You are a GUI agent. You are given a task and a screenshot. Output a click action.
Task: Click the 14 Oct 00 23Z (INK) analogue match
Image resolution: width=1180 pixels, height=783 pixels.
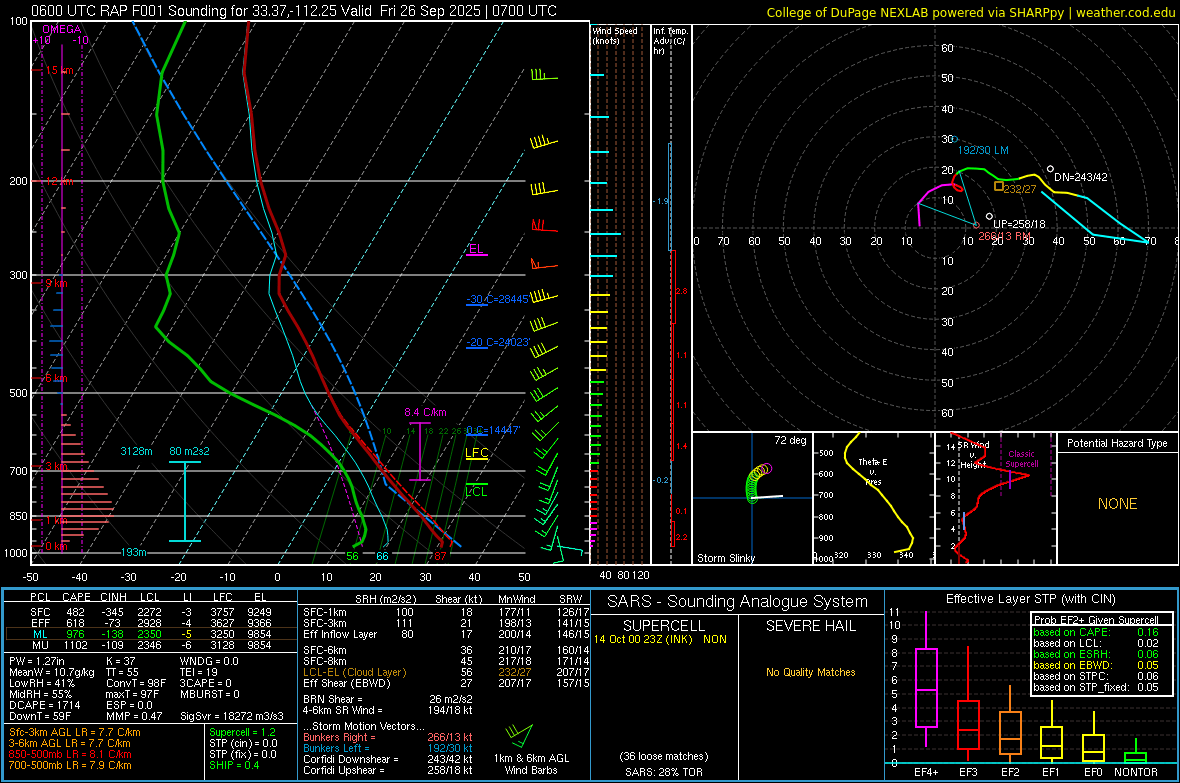coord(660,639)
